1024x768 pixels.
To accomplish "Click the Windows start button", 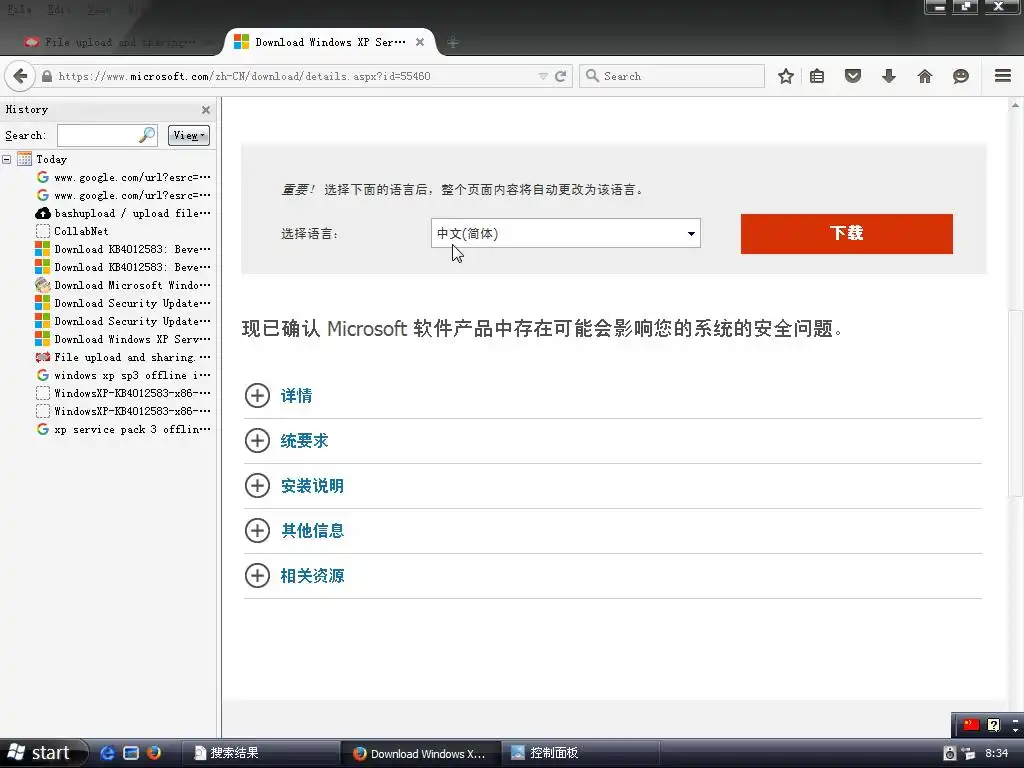I will (x=43, y=753).
